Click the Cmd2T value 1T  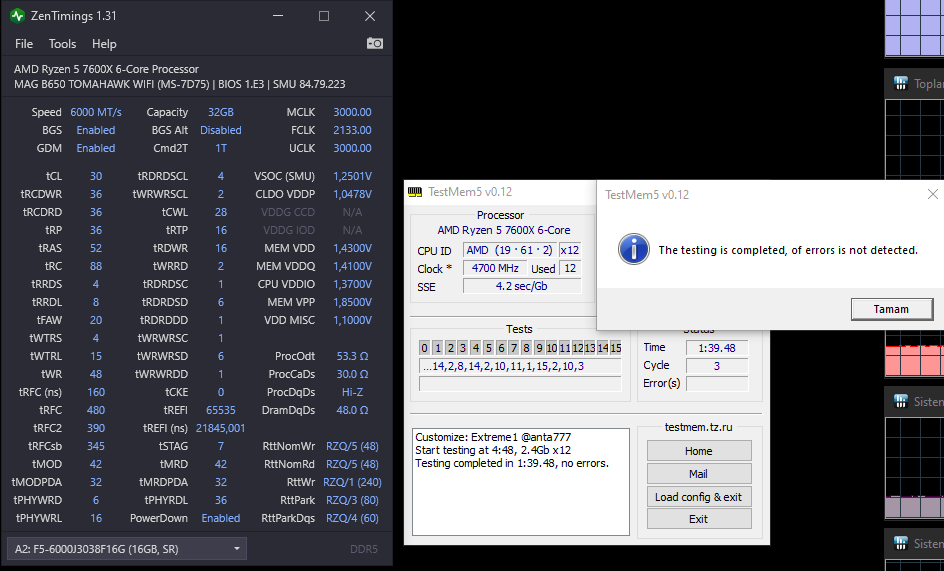pos(221,148)
